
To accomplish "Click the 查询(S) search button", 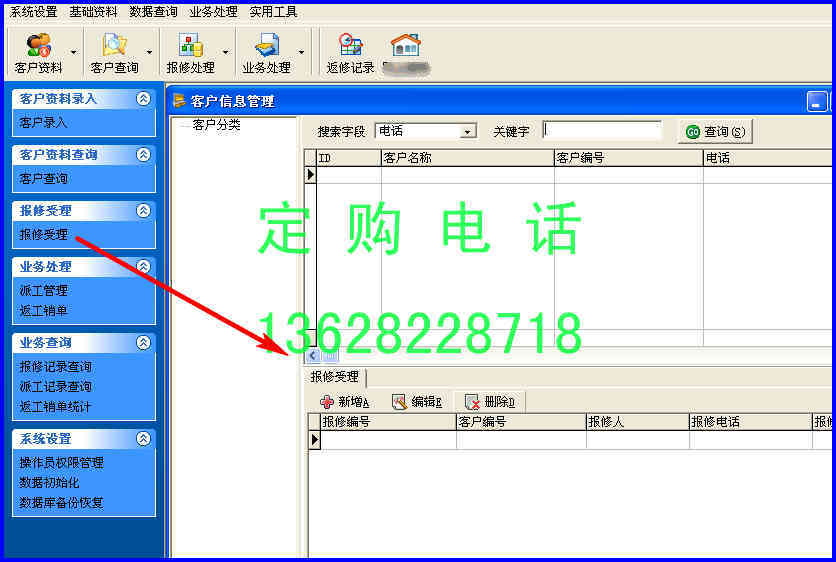I will pyautogui.click(x=715, y=132).
